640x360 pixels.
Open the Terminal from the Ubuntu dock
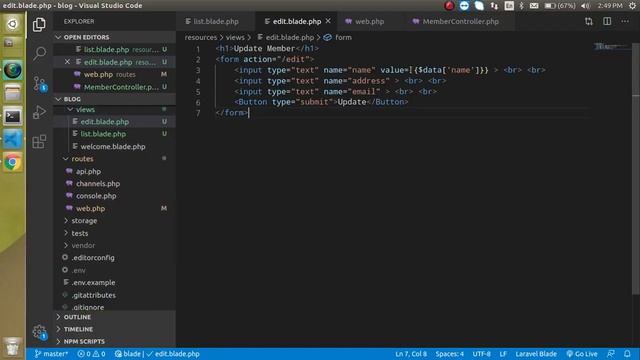(13, 116)
